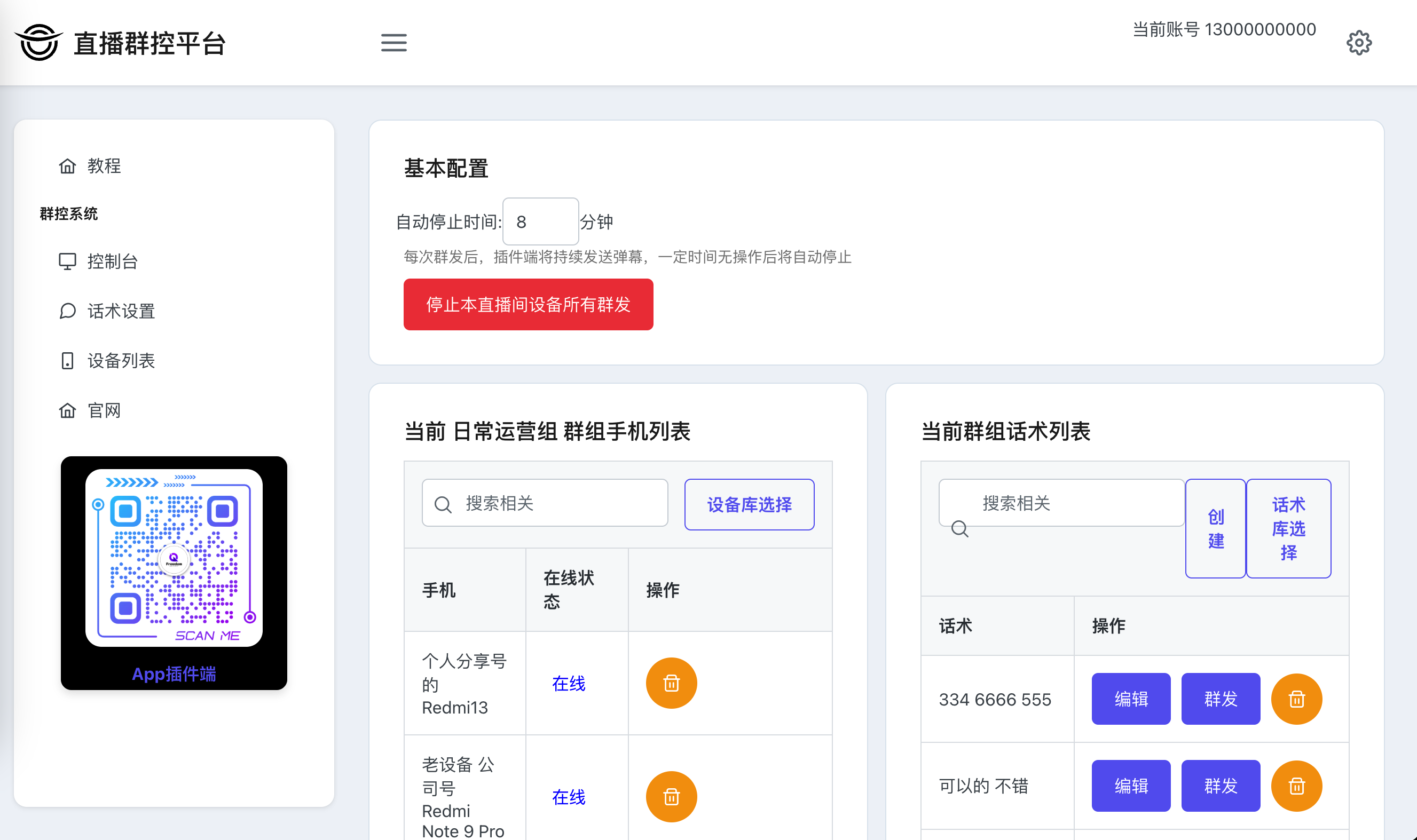This screenshot has width=1417, height=840.
Task: Click the 在线状态 column header
Action: coord(577,589)
